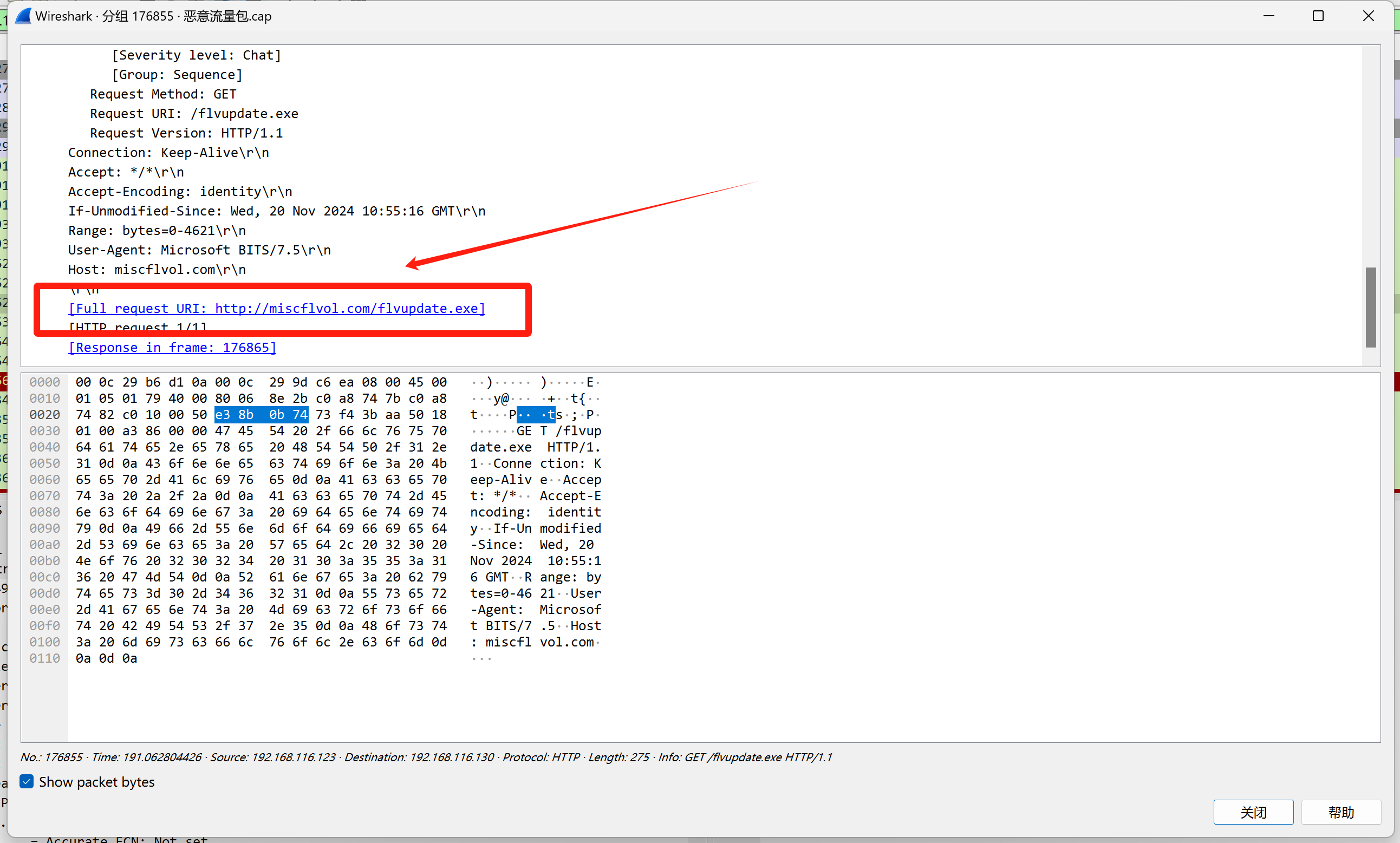Close the window using the X icon
Image resolution: width=1400 pixels, height=843 pixels.
click(x=1368, y=16)
